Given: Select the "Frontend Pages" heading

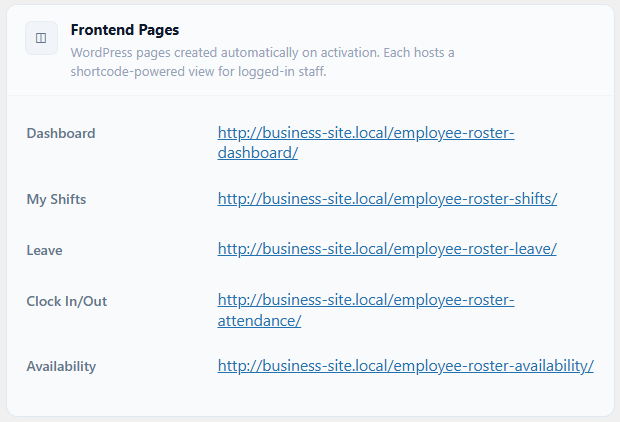Looking at the screenshot, I should 125,30.
